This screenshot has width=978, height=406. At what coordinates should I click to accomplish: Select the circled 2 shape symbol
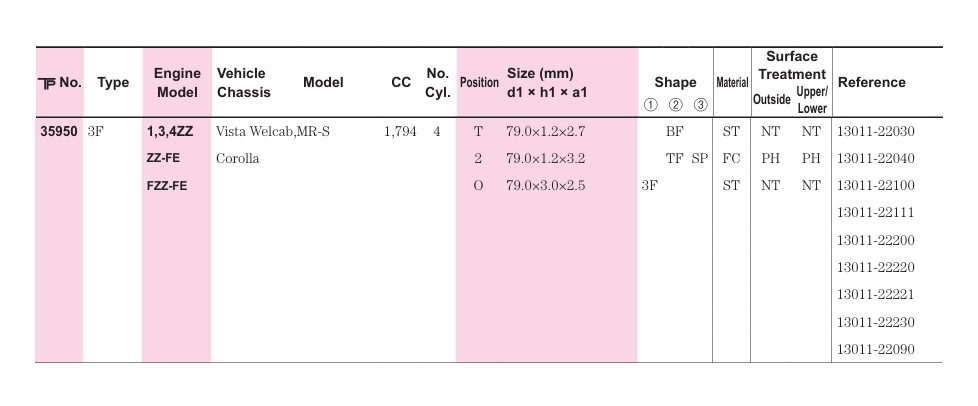coord(675,105)
